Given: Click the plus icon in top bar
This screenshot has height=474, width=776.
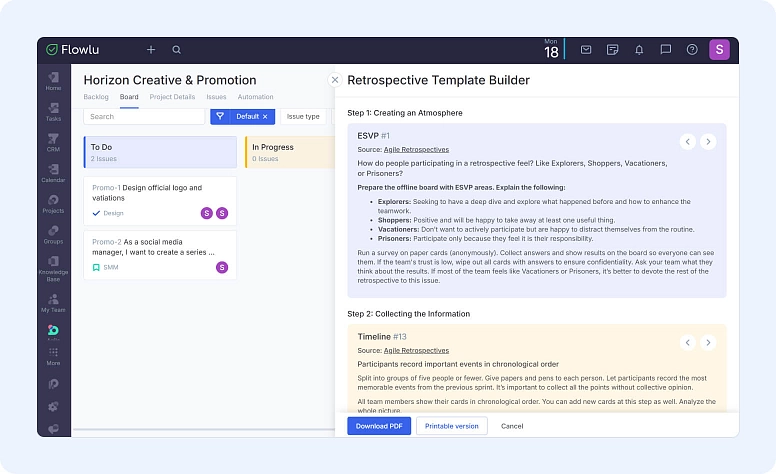Looking at the screenshot, I should click(151, 49).
